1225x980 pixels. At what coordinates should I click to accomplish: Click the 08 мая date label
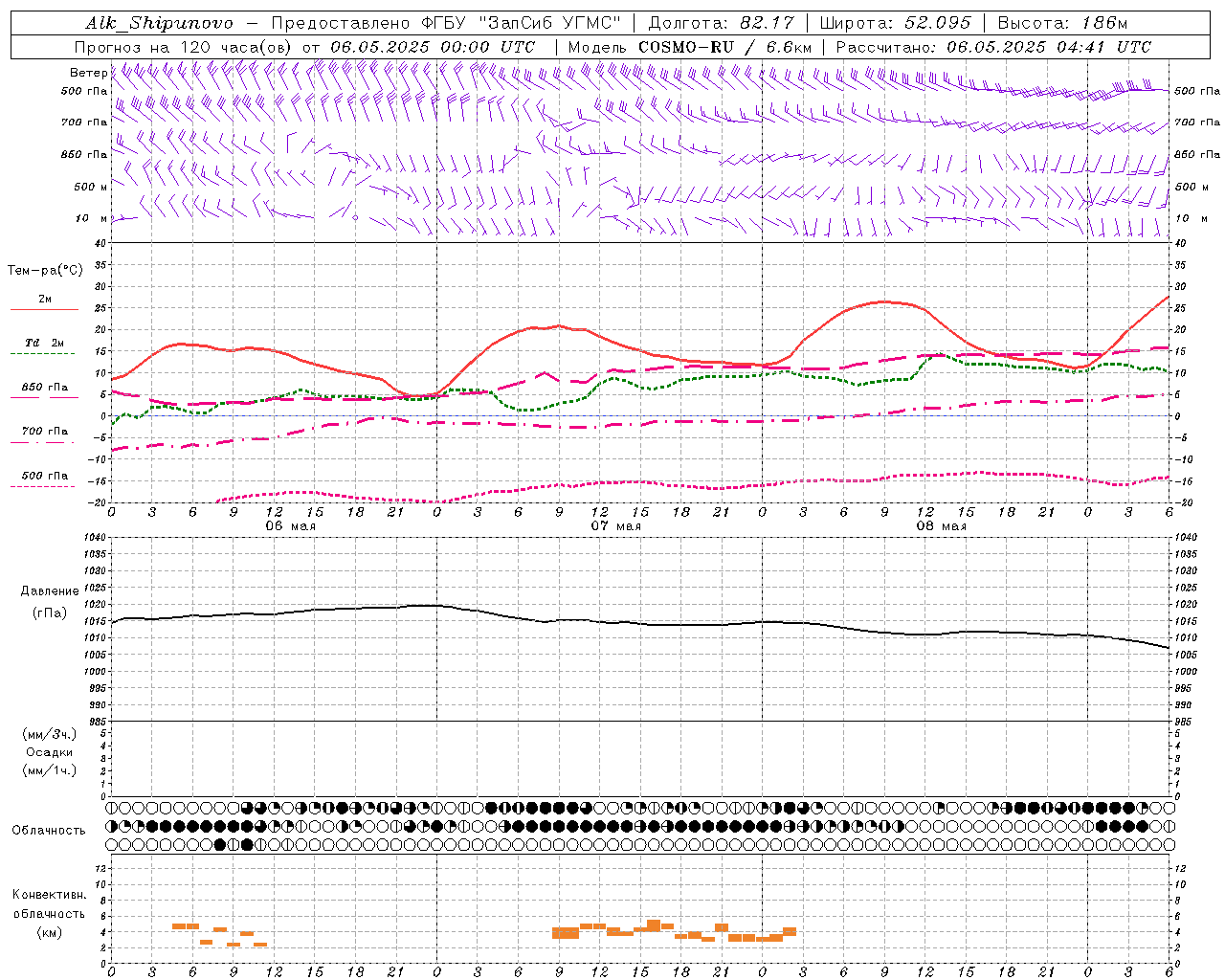tap(942, 526)
